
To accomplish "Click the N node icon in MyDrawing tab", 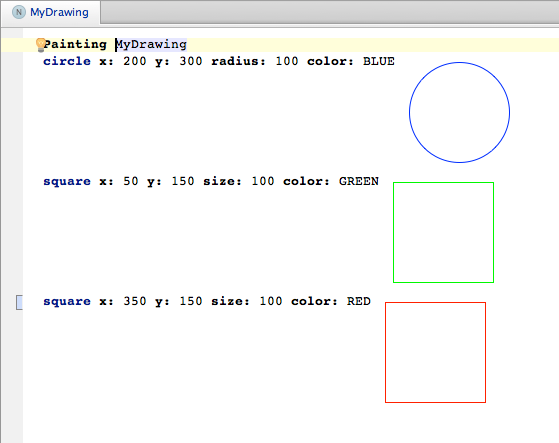I will coord(19,12).
